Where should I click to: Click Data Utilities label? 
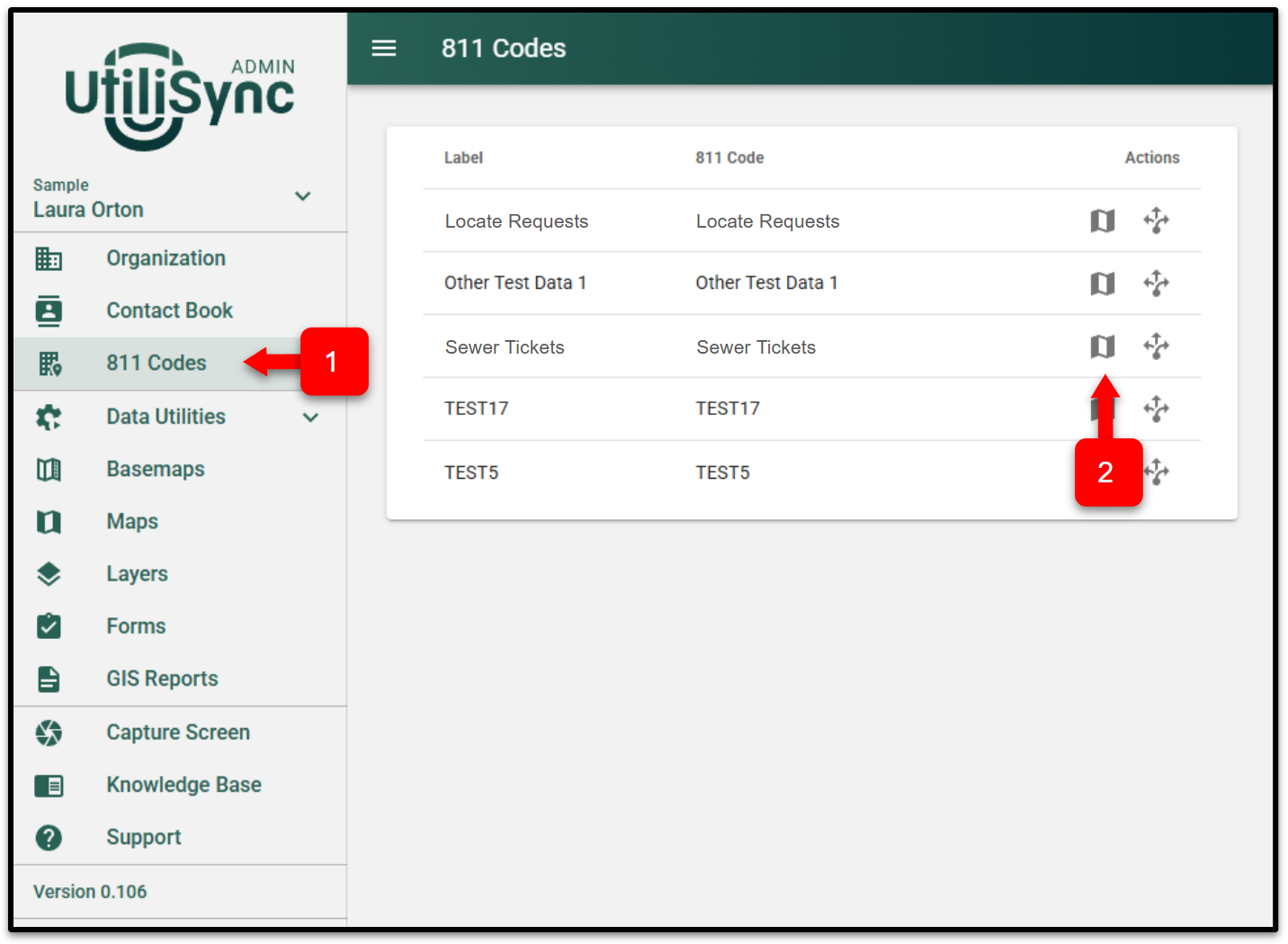click(165, 417)
